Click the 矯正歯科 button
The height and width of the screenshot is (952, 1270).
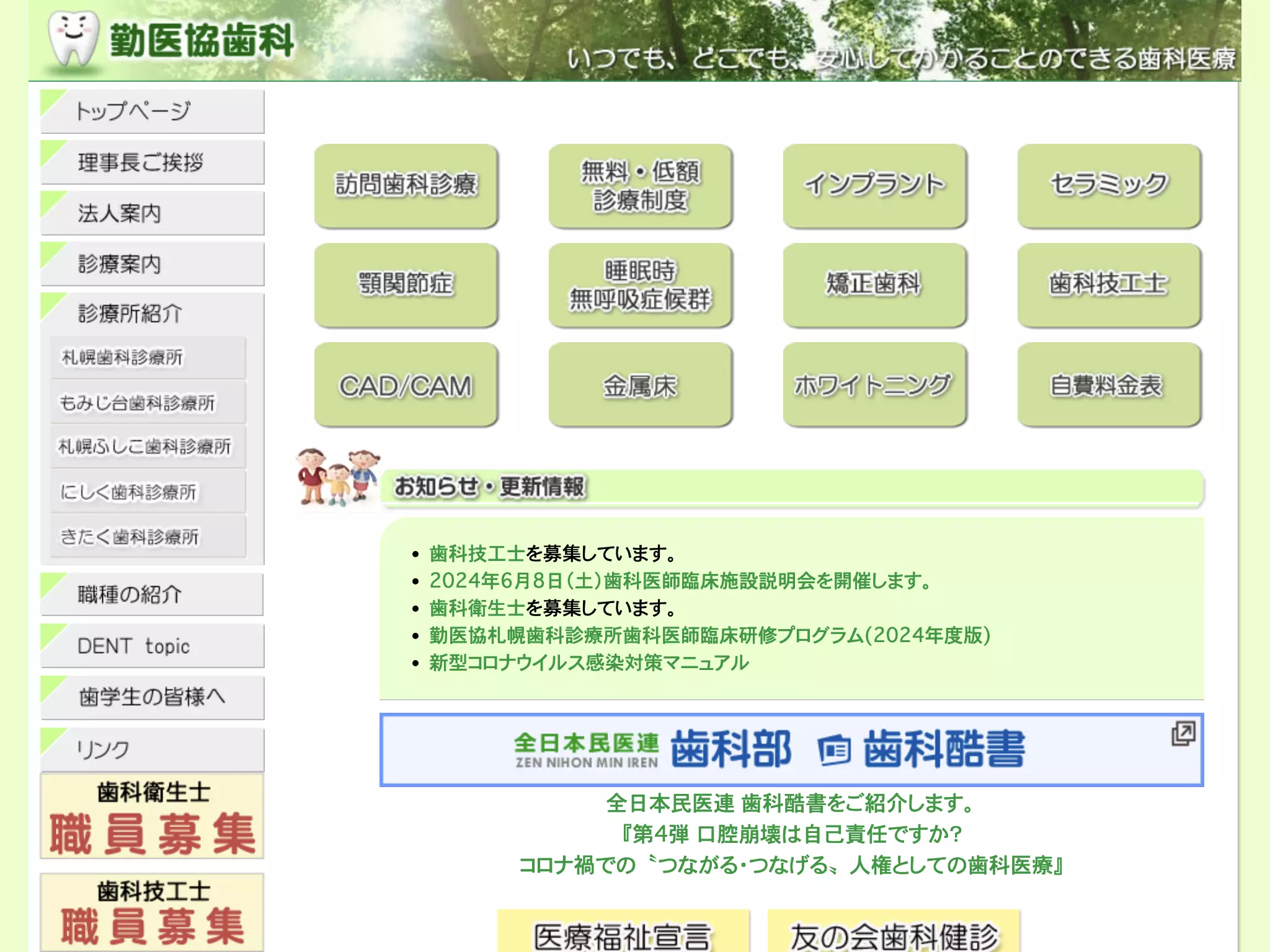875,284
